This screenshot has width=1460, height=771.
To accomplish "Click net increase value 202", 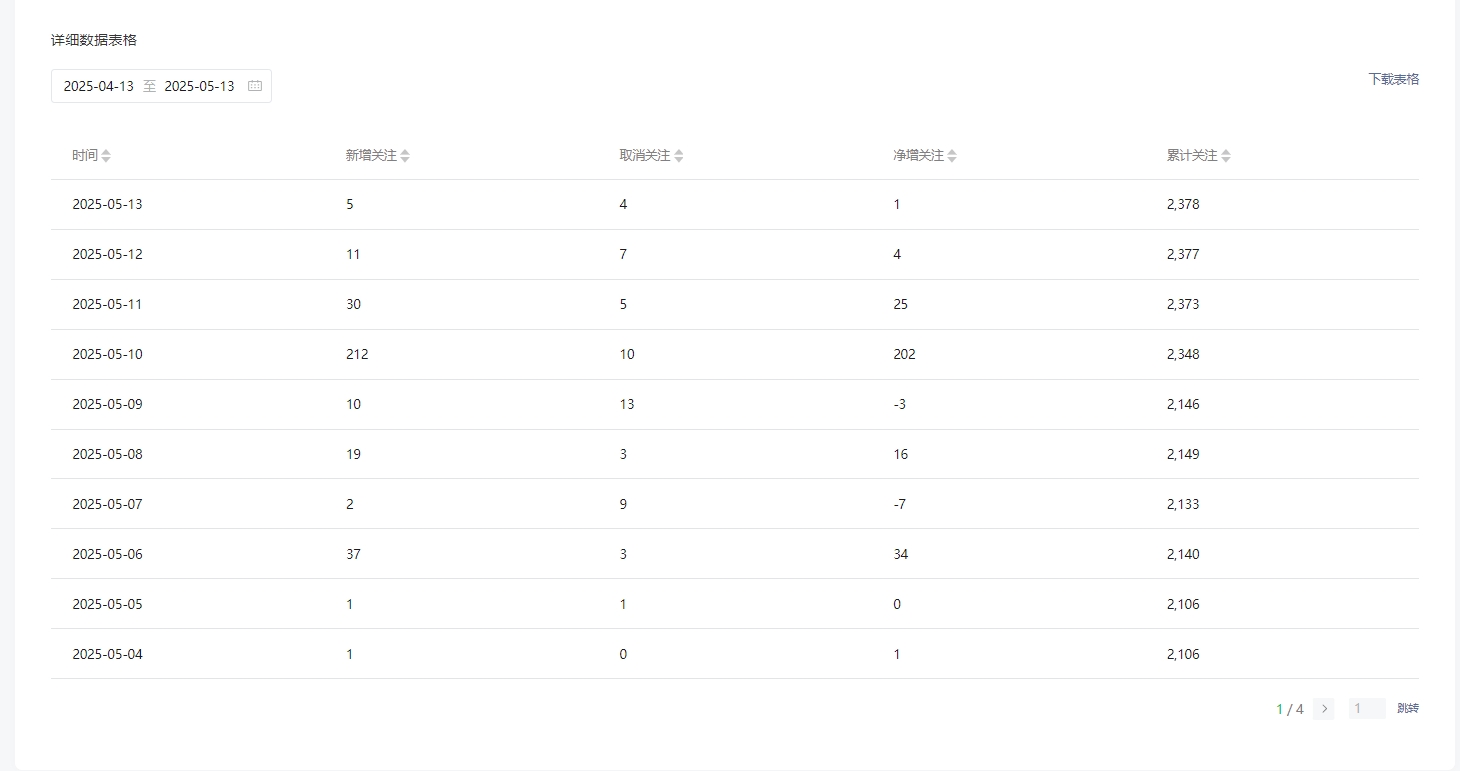I will pos(905,355).
